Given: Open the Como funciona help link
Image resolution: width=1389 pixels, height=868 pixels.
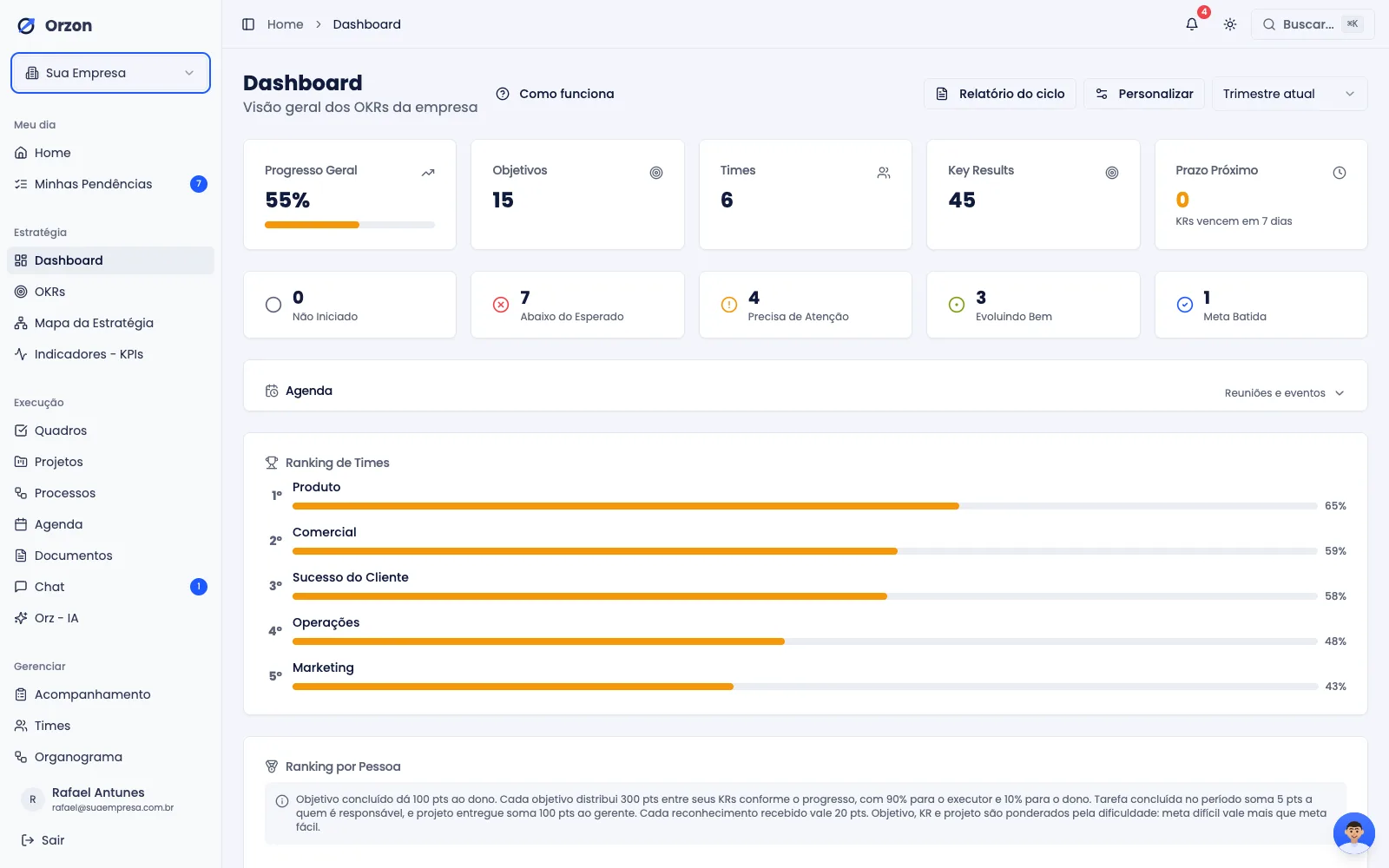Looking at the screenshot, I should 555,94.
